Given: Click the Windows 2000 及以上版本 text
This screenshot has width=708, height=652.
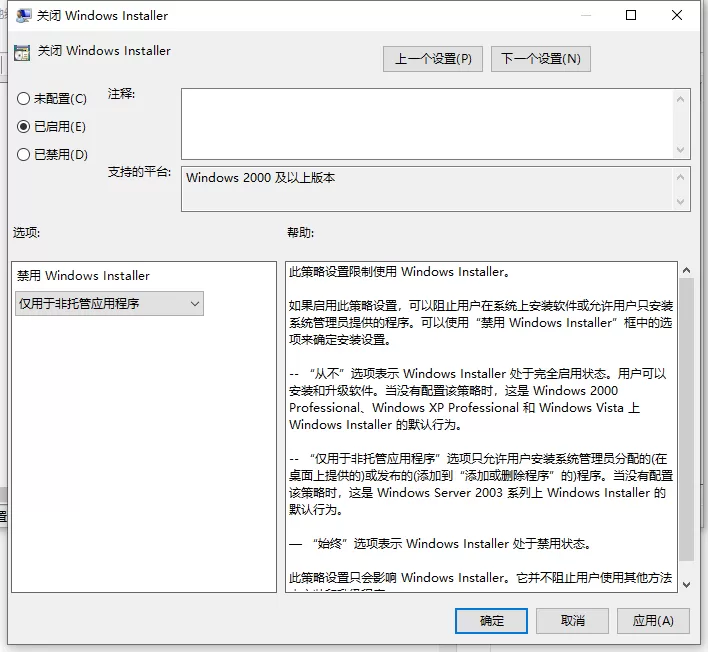Looking at the screenshot, I should [x=261, y=177].
